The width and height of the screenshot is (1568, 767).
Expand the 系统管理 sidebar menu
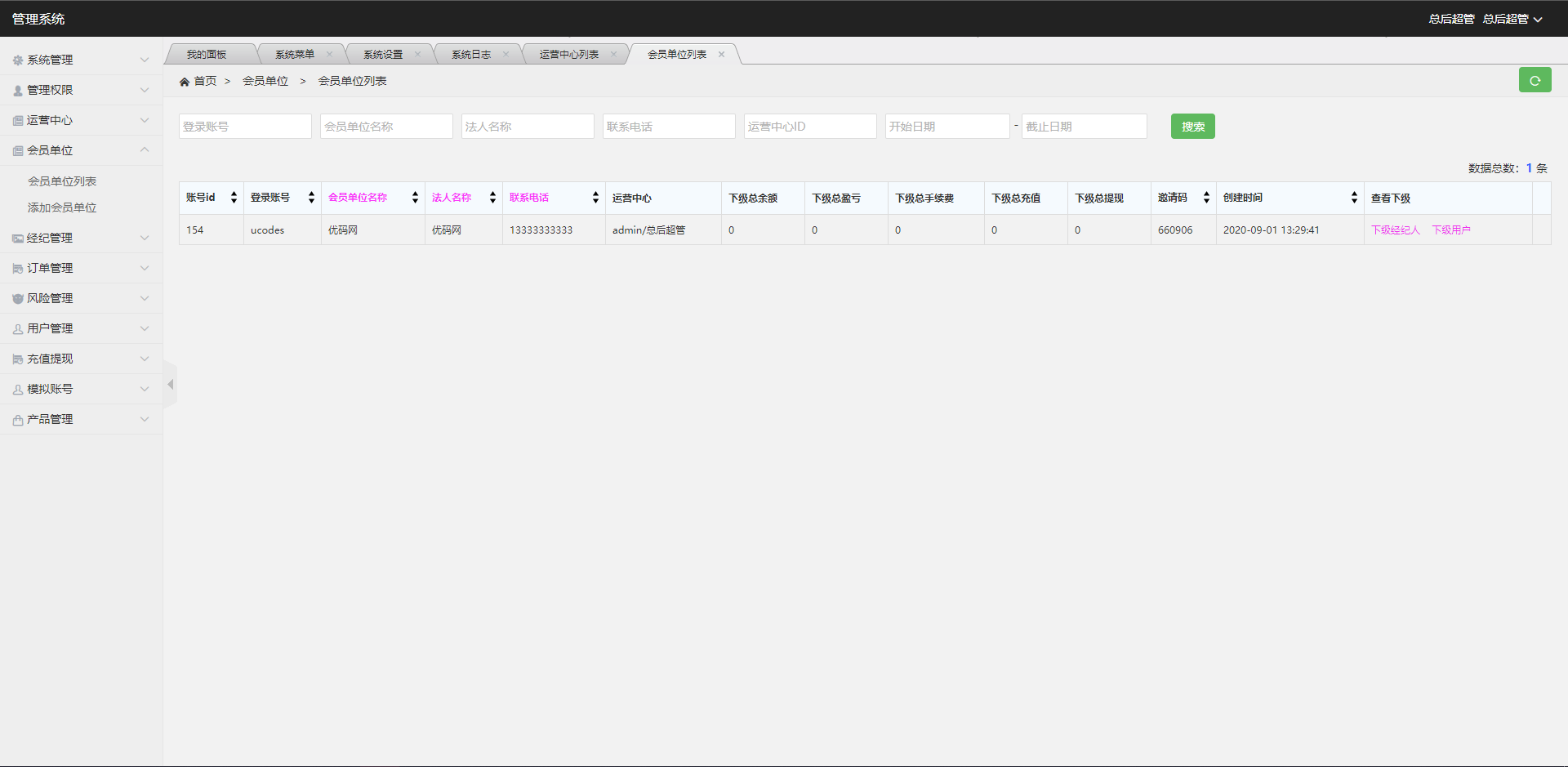pos(80,60)
